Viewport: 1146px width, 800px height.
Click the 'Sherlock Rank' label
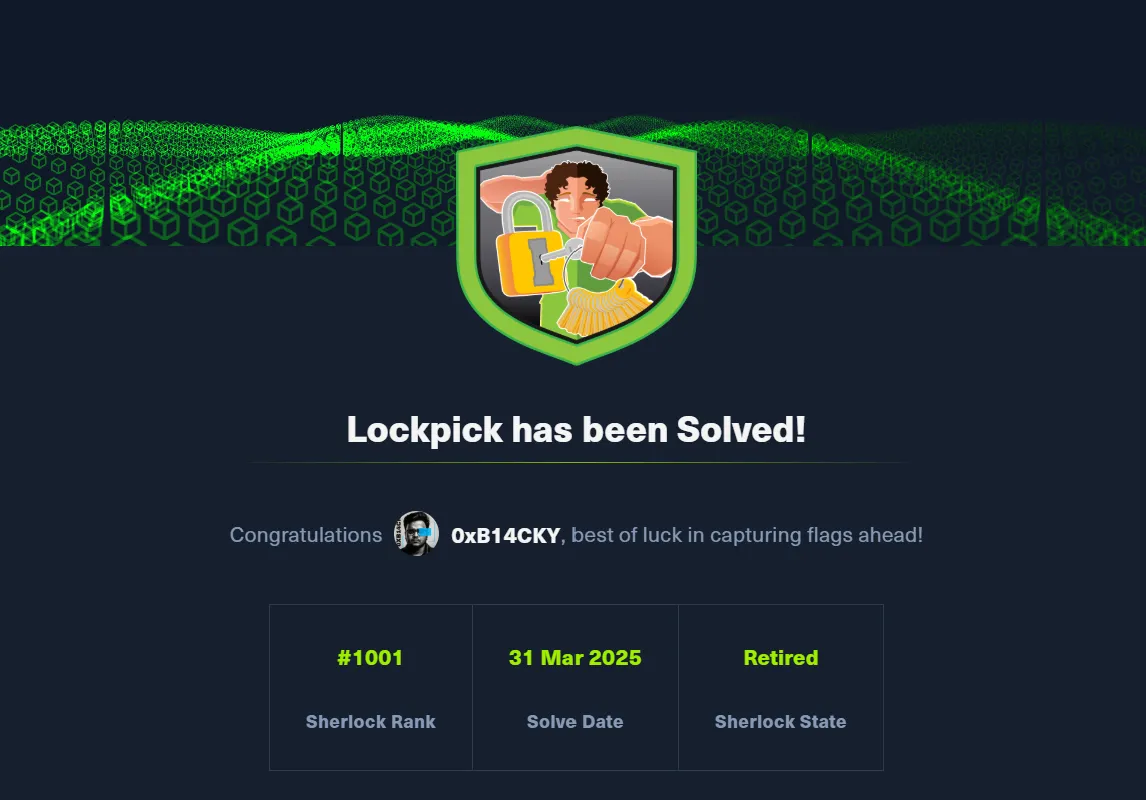[x=371, y=722]
